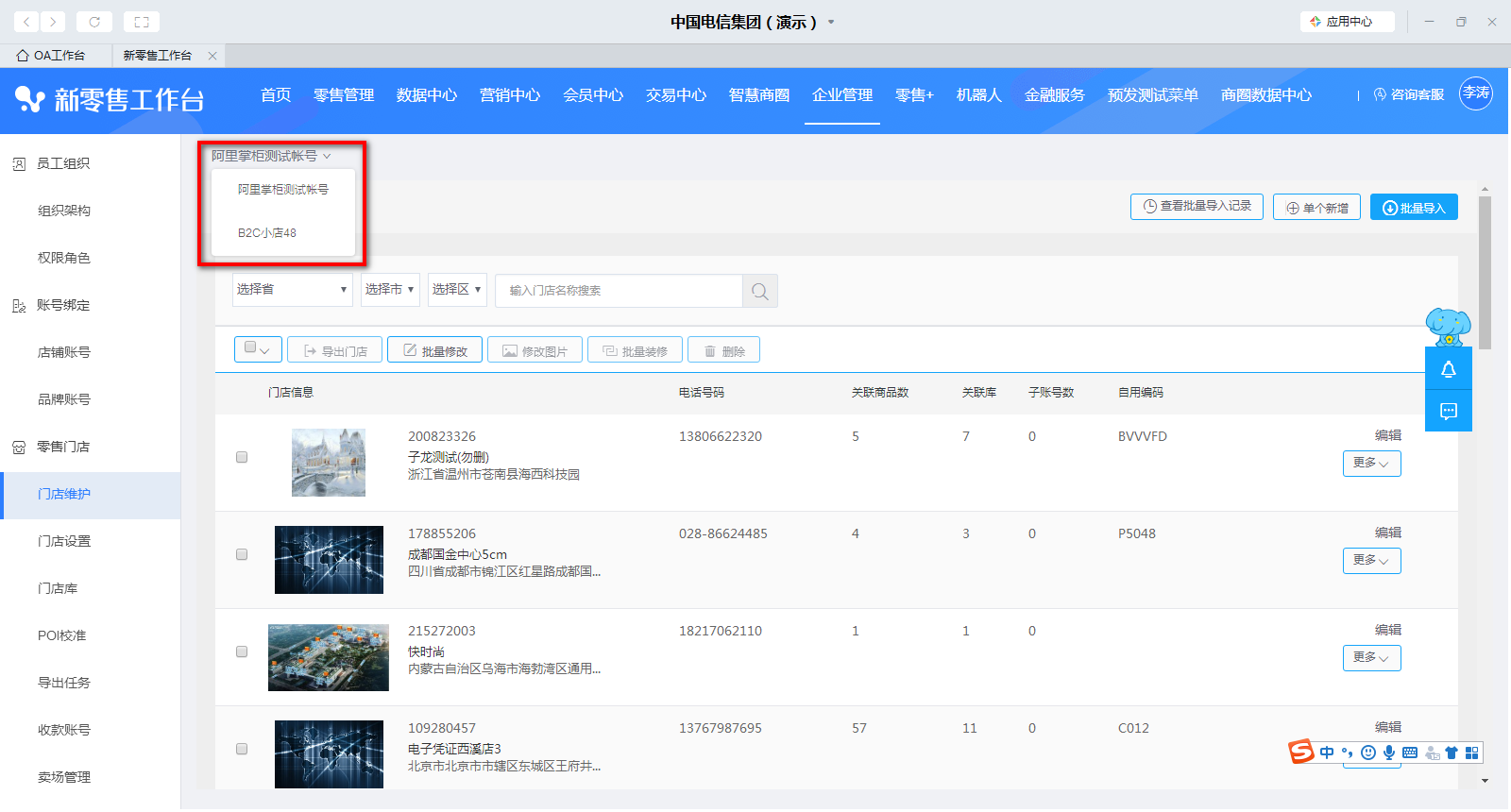
Task: Open the 选择省 province dropdown
Action: click(292, 290)
